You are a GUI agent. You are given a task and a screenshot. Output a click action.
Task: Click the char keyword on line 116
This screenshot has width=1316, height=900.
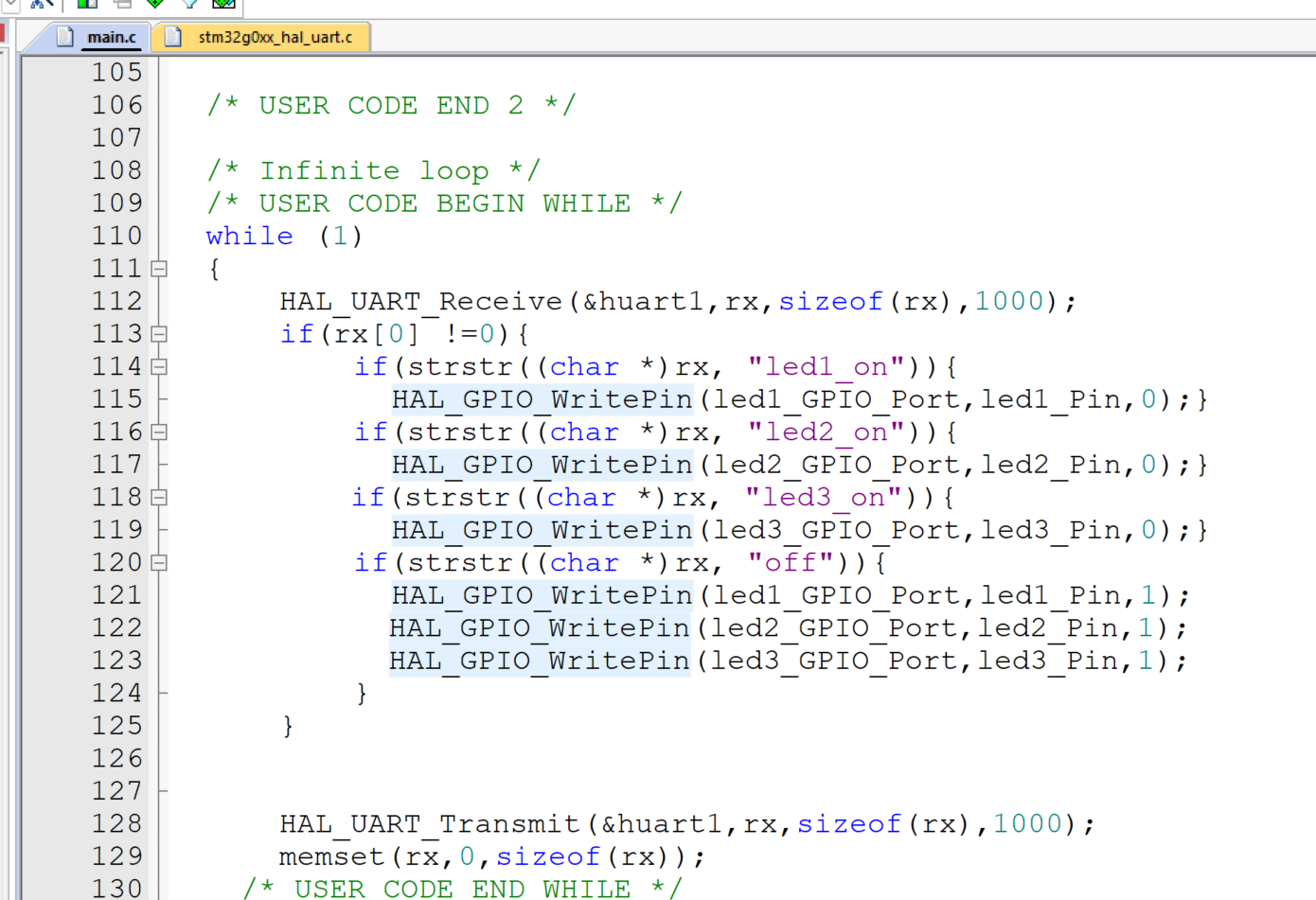point(584,432)
